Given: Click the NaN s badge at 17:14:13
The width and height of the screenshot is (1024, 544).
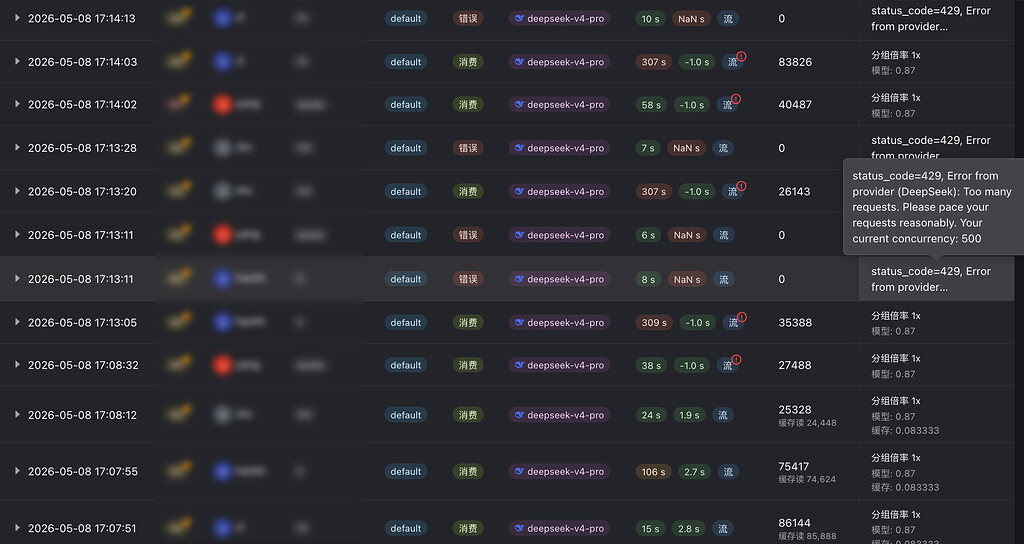Looking at the screenshot, I should 691,18.
